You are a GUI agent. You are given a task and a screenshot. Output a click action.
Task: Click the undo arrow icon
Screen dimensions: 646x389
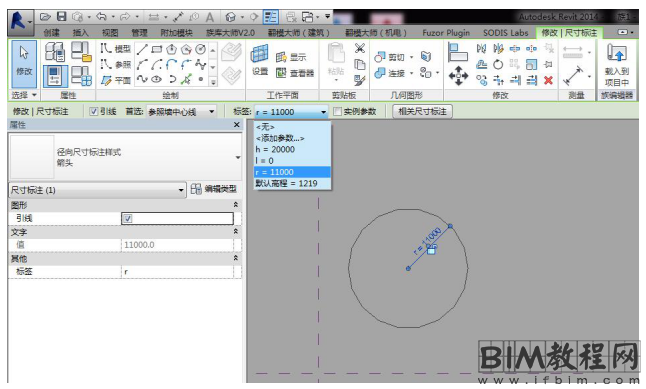click(101, 16)
